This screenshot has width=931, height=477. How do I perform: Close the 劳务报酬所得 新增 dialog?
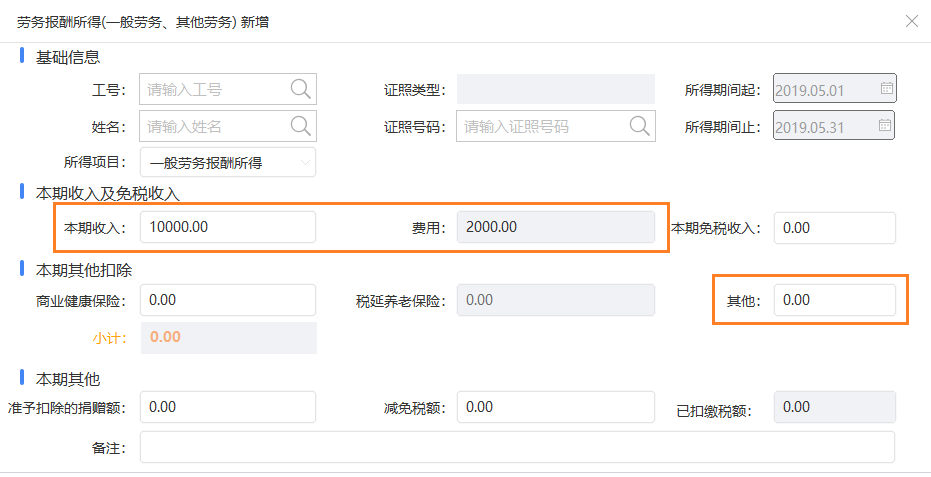911,21
